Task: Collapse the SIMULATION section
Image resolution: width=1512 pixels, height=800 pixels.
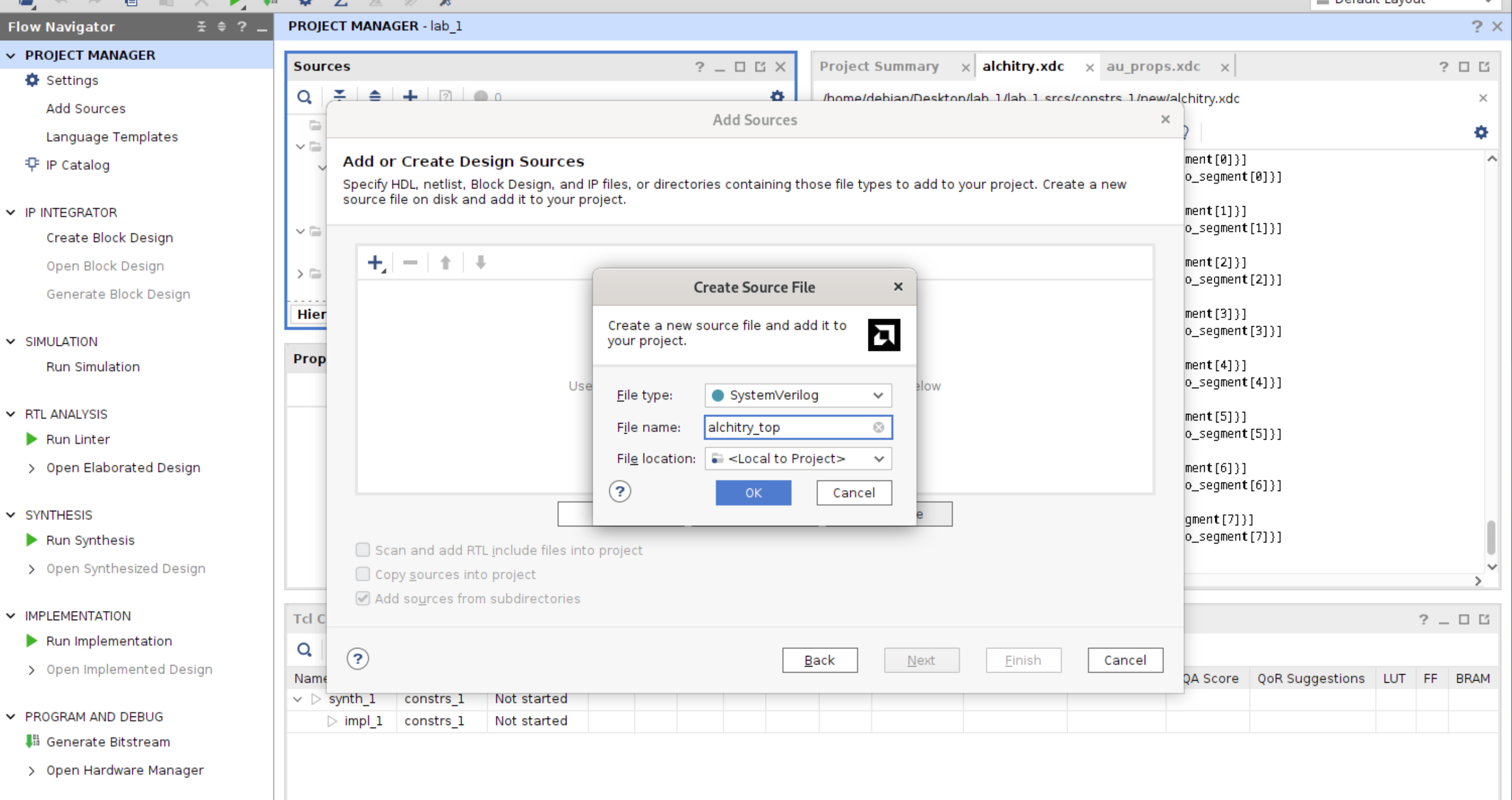Action: click(11, 342)
